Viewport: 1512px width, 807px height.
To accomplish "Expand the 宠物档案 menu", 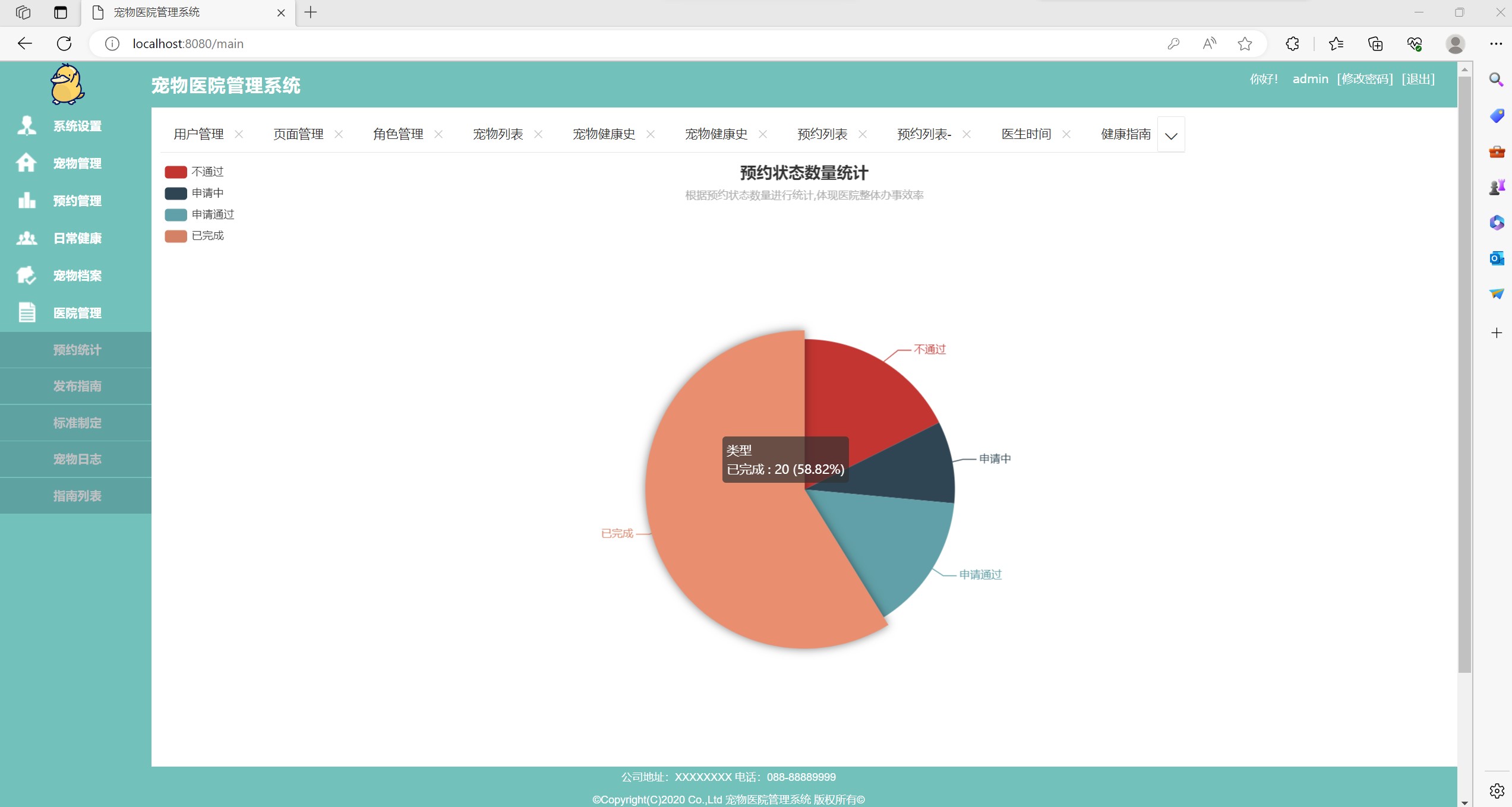I will point(77,276).
